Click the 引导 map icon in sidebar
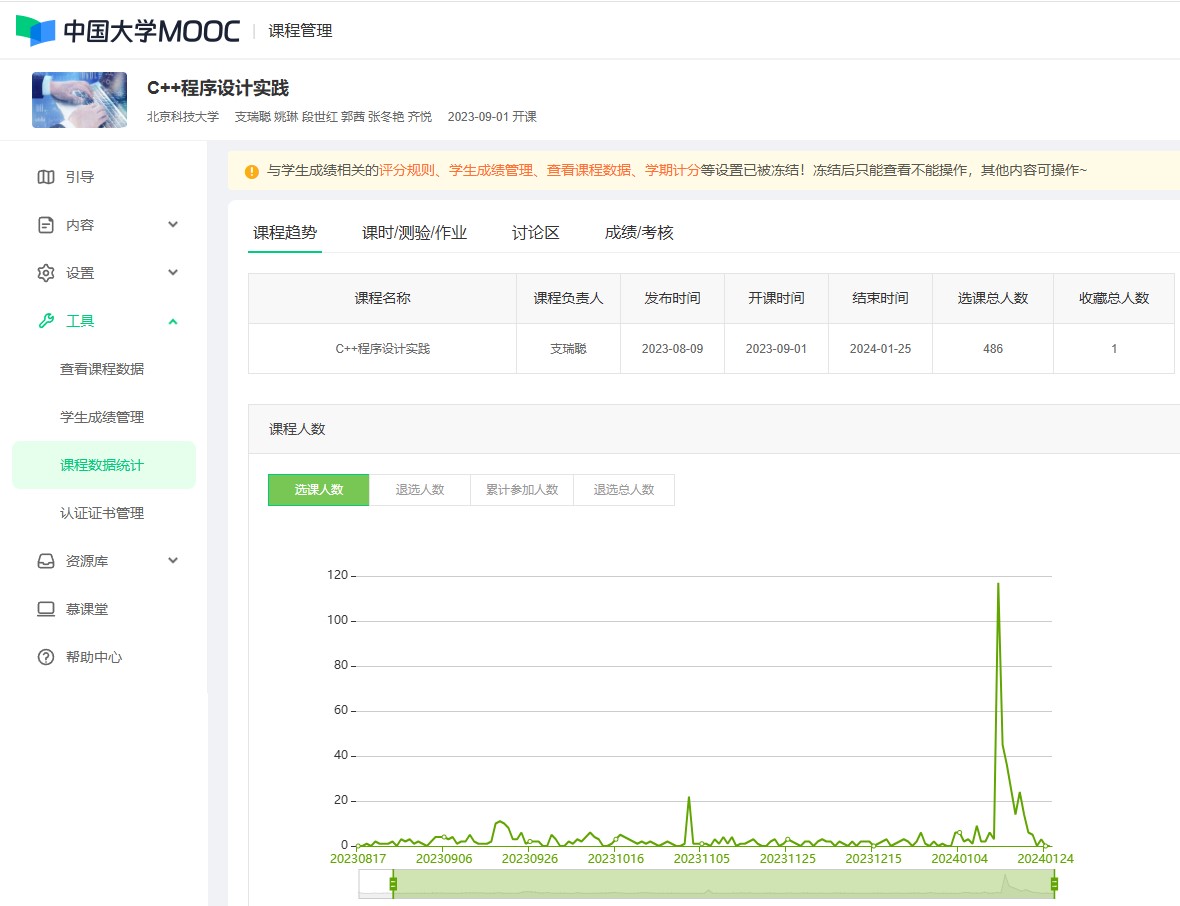 [x=46, y=177]
